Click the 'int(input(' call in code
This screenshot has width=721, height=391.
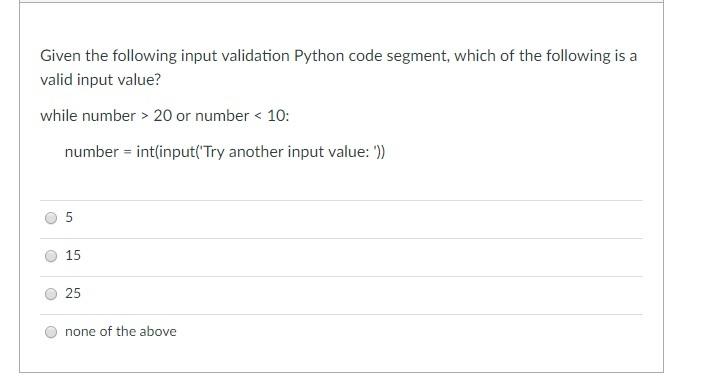[x=166, y=152]
